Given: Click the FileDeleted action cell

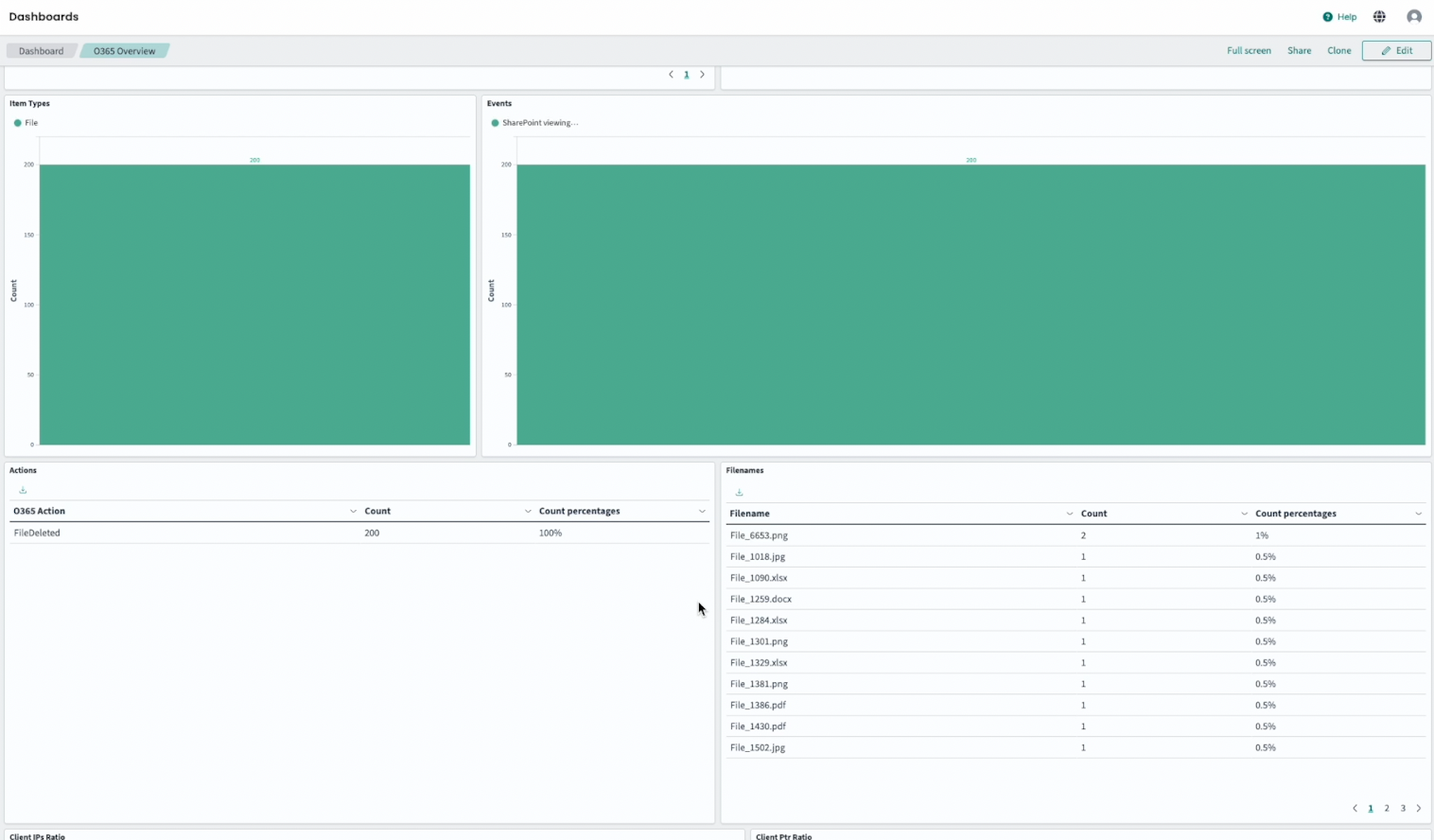Looking at the screenshot, I should 37,534.
